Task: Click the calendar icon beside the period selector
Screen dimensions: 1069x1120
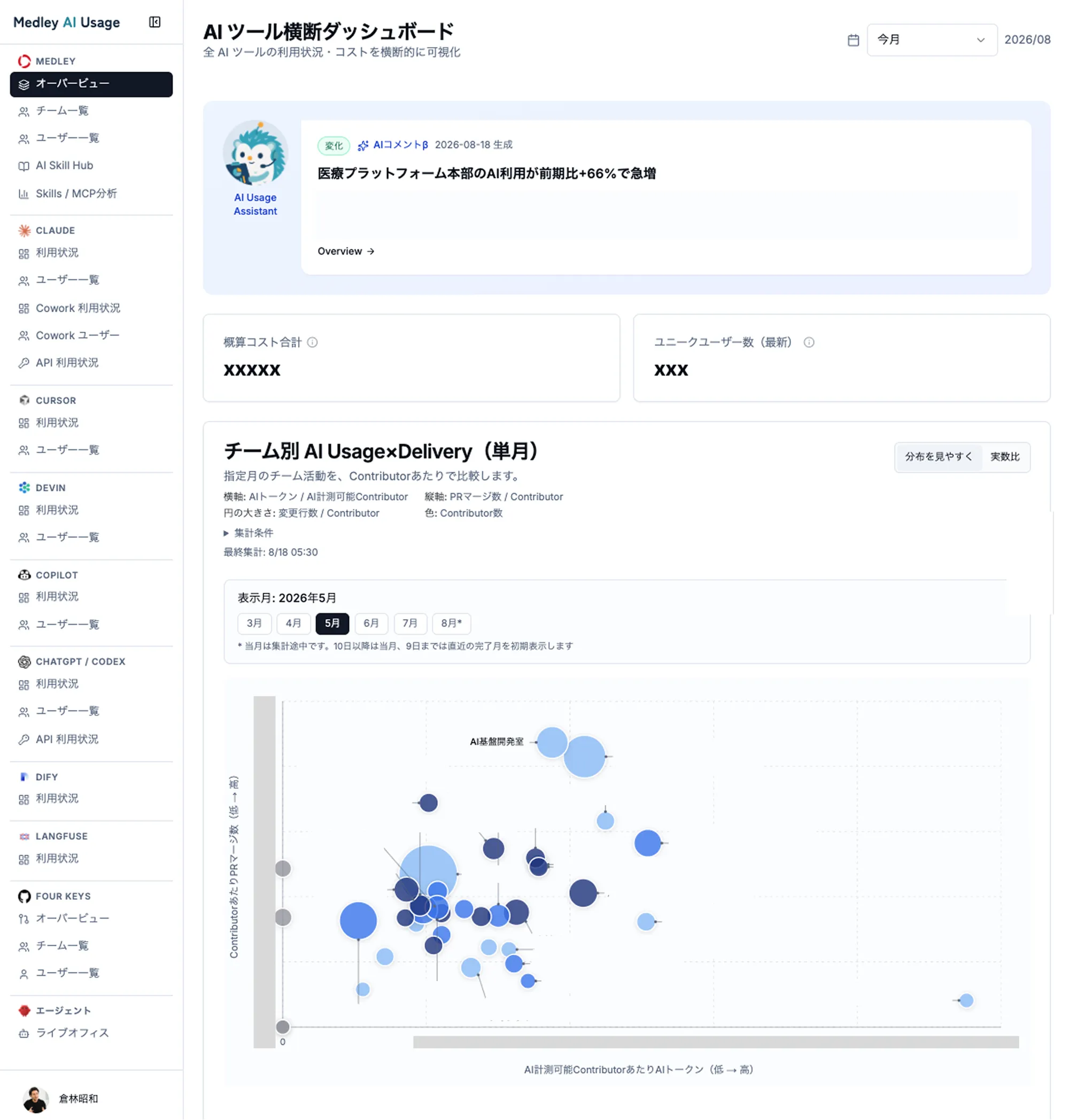Action: (x=853, y=40)
